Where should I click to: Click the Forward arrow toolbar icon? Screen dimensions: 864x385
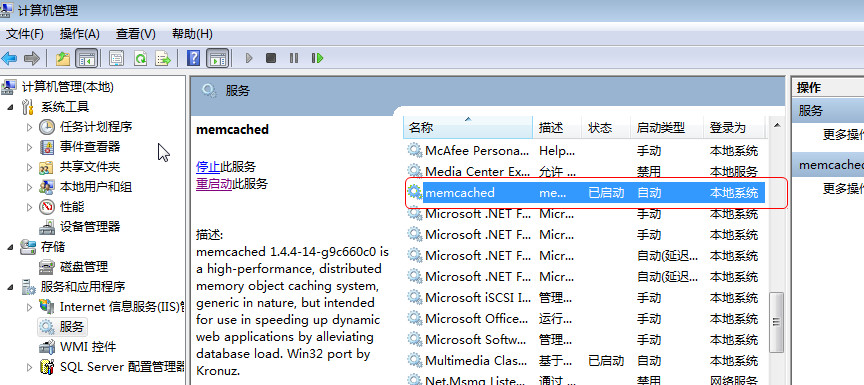[x=31, y=58]
